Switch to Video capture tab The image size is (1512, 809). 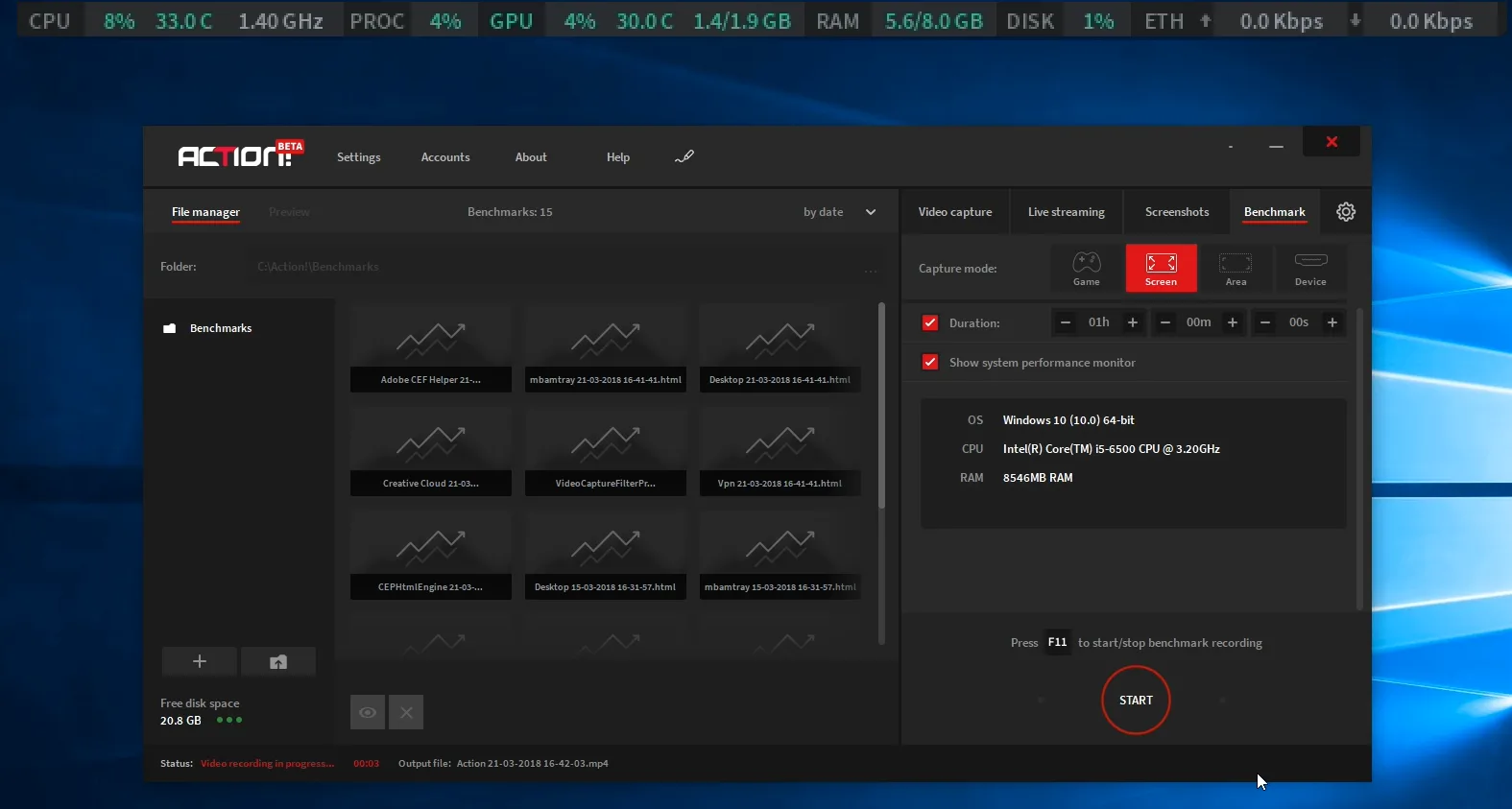955,212
